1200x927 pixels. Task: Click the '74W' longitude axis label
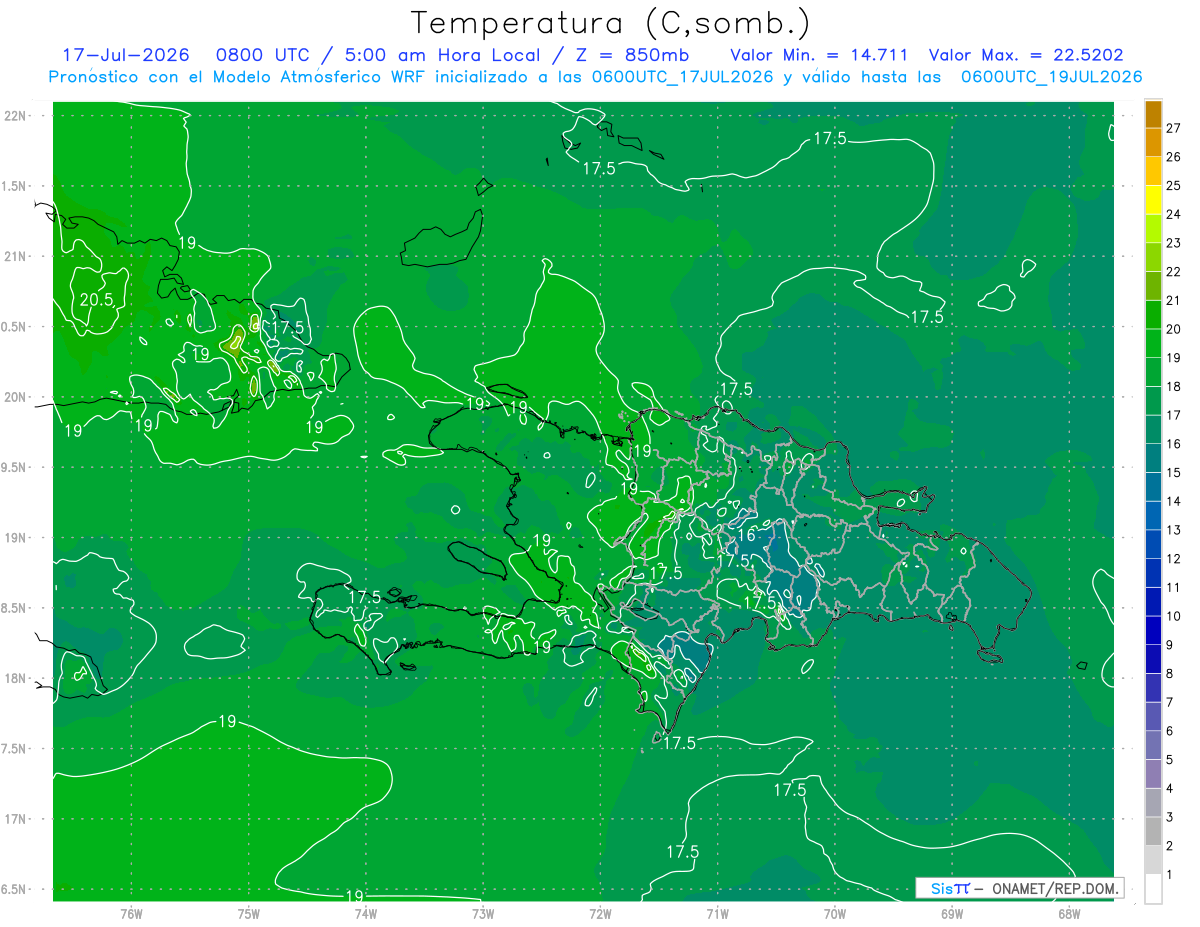(366, 912)
